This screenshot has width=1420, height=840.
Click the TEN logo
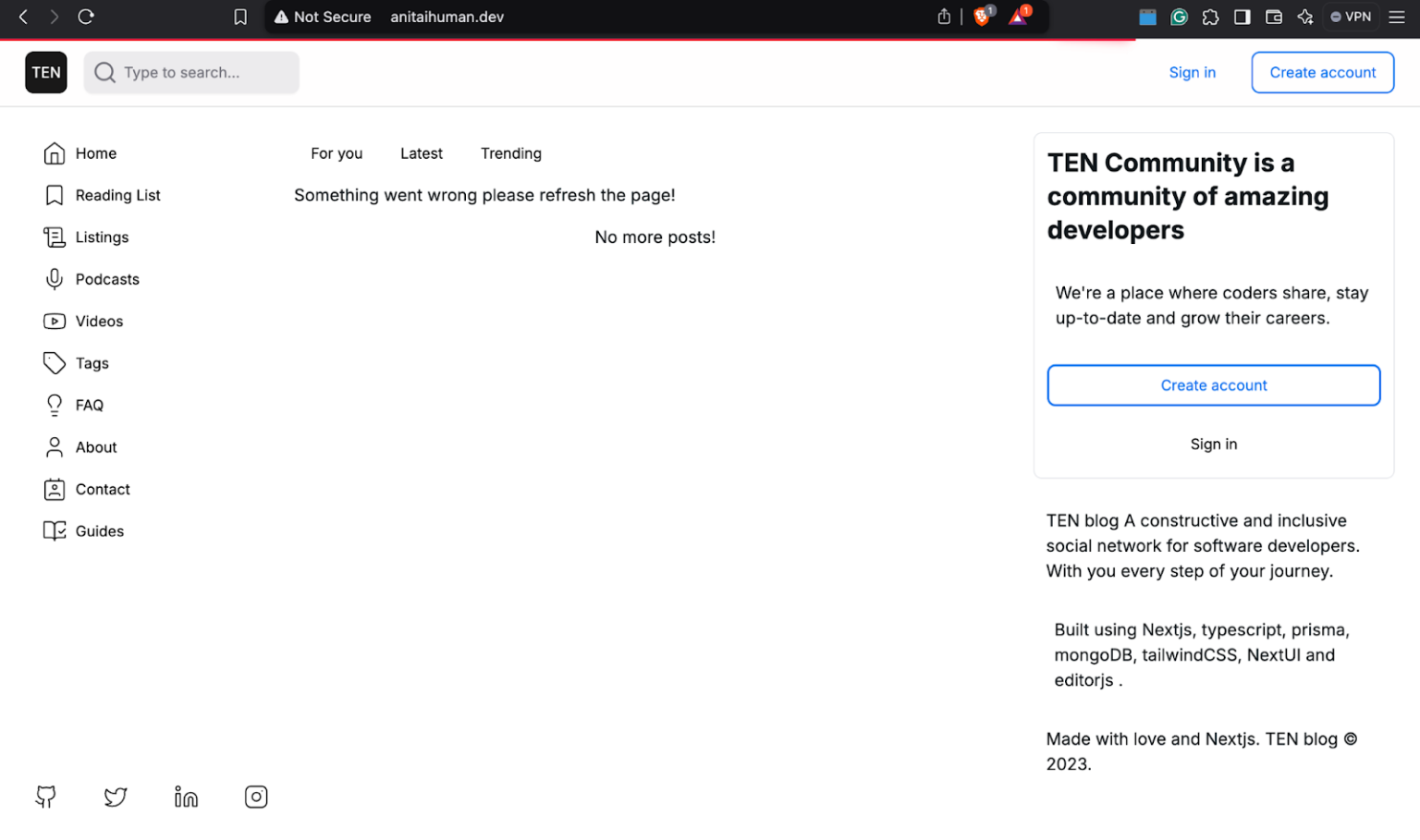[x=45, y=72]
